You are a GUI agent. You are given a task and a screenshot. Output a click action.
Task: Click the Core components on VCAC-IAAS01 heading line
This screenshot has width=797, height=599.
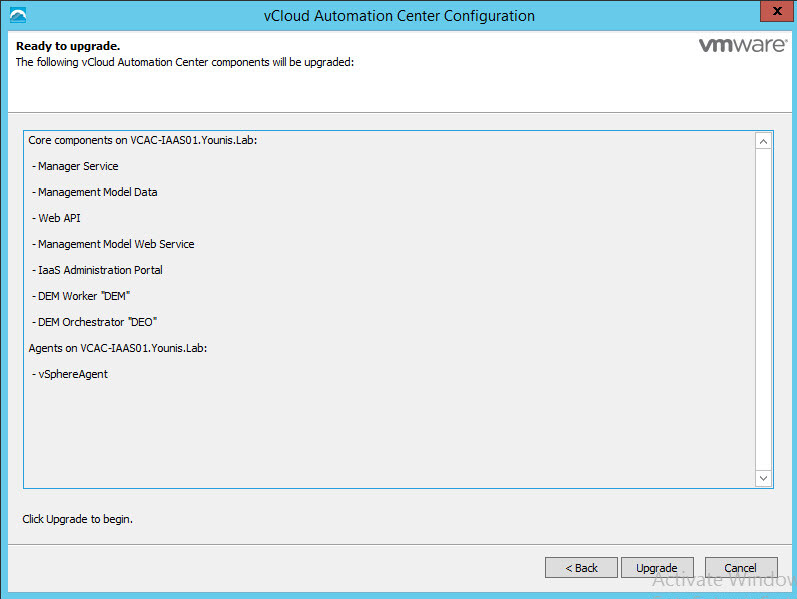[x=143, y=140]
